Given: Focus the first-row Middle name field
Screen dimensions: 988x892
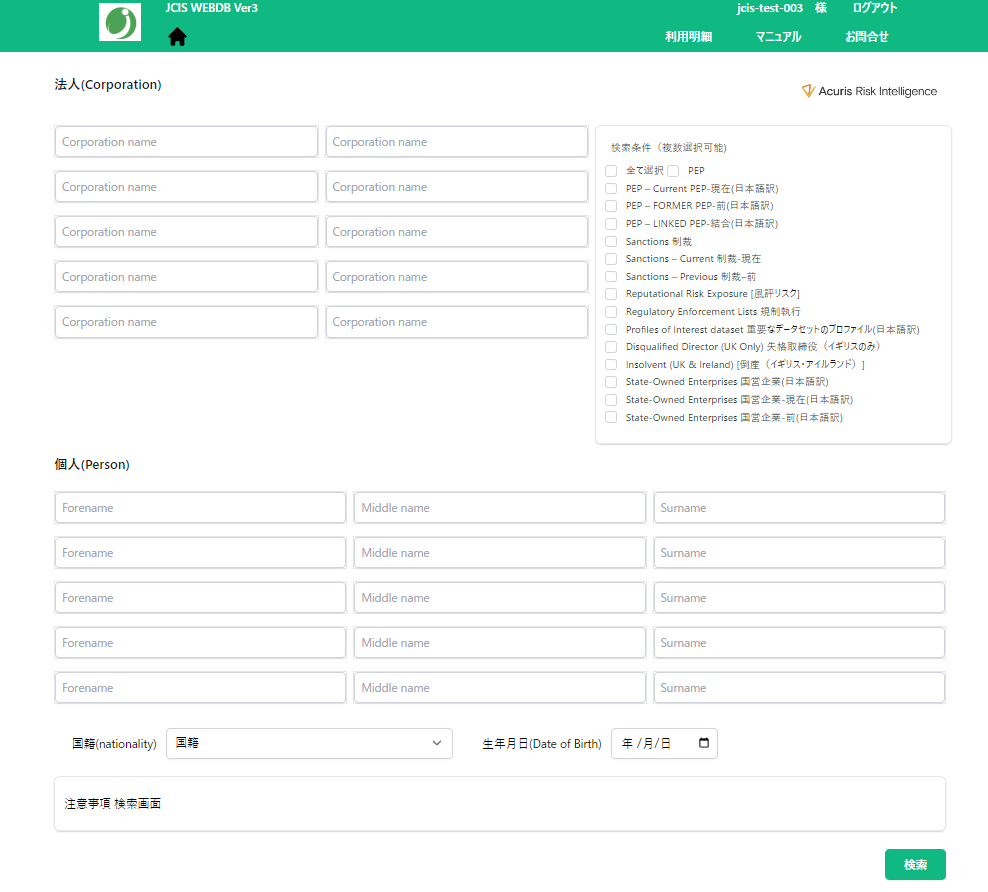Looking at the screenshot, I should (x=500, y=508).
